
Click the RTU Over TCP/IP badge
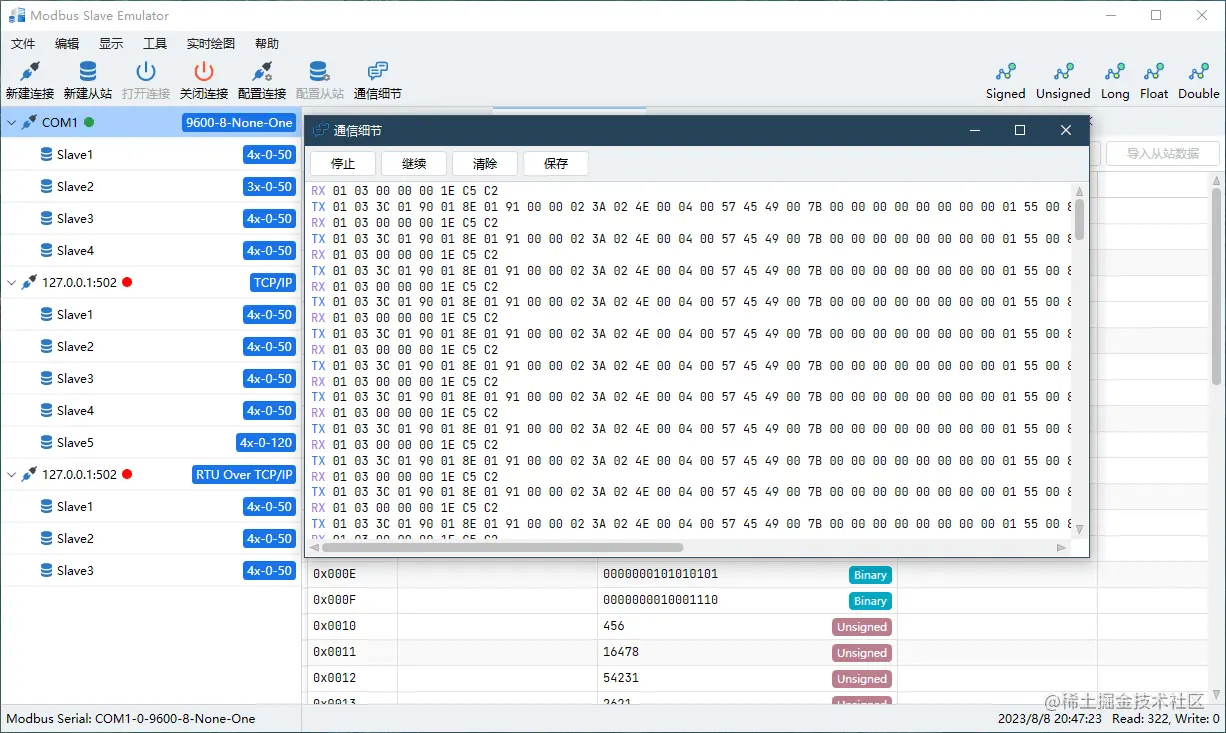(244, 474)
